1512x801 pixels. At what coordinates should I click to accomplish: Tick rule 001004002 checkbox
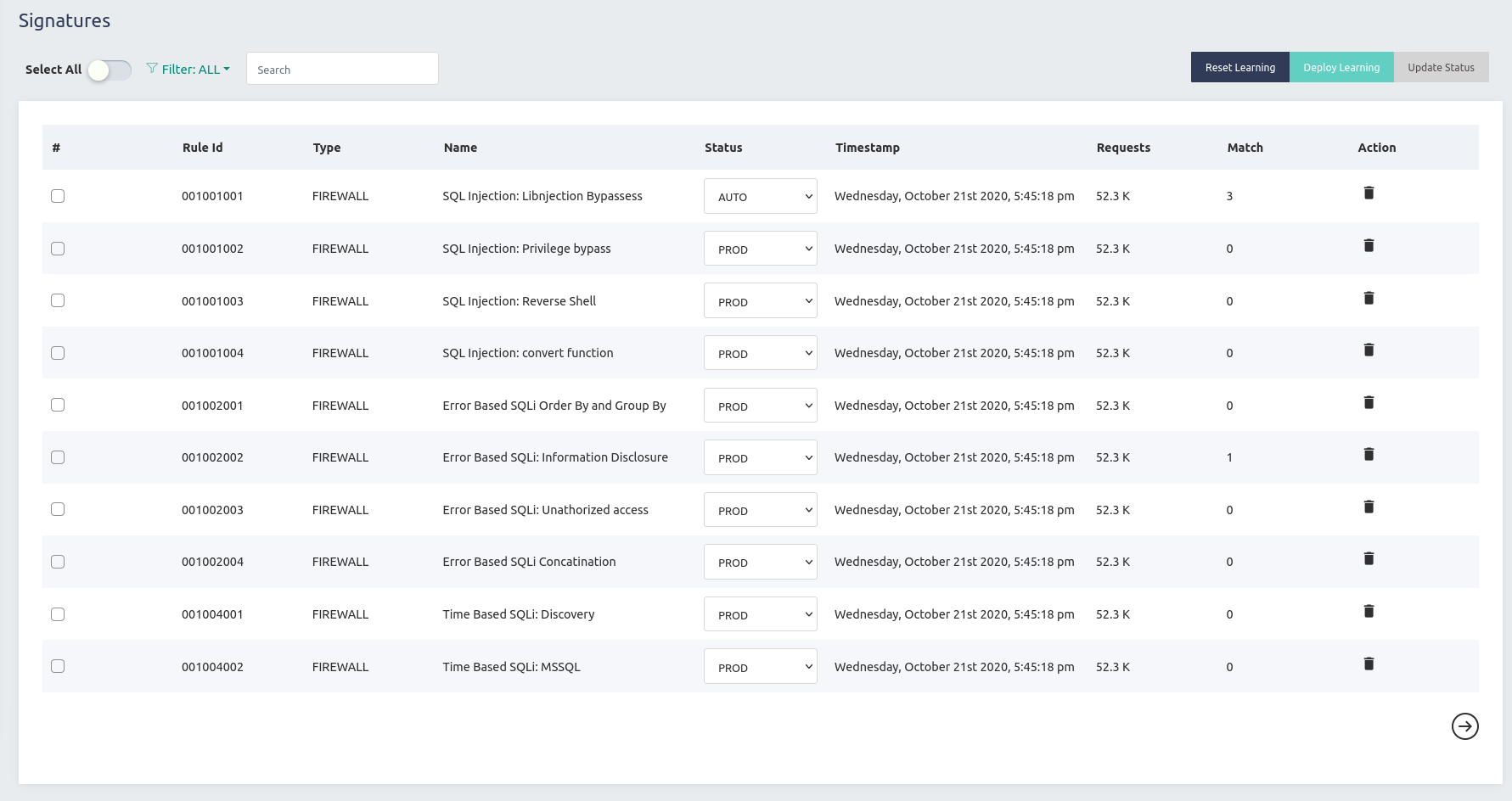[58, 666]
